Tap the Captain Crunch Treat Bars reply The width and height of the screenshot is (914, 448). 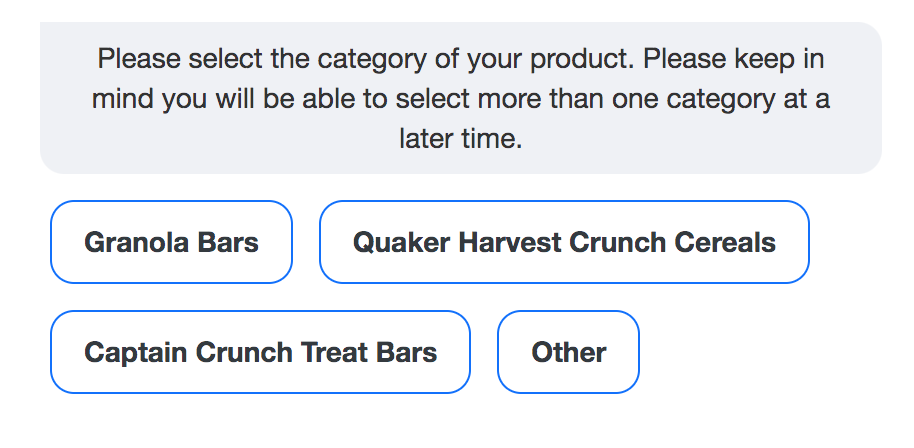coord(260,352)
